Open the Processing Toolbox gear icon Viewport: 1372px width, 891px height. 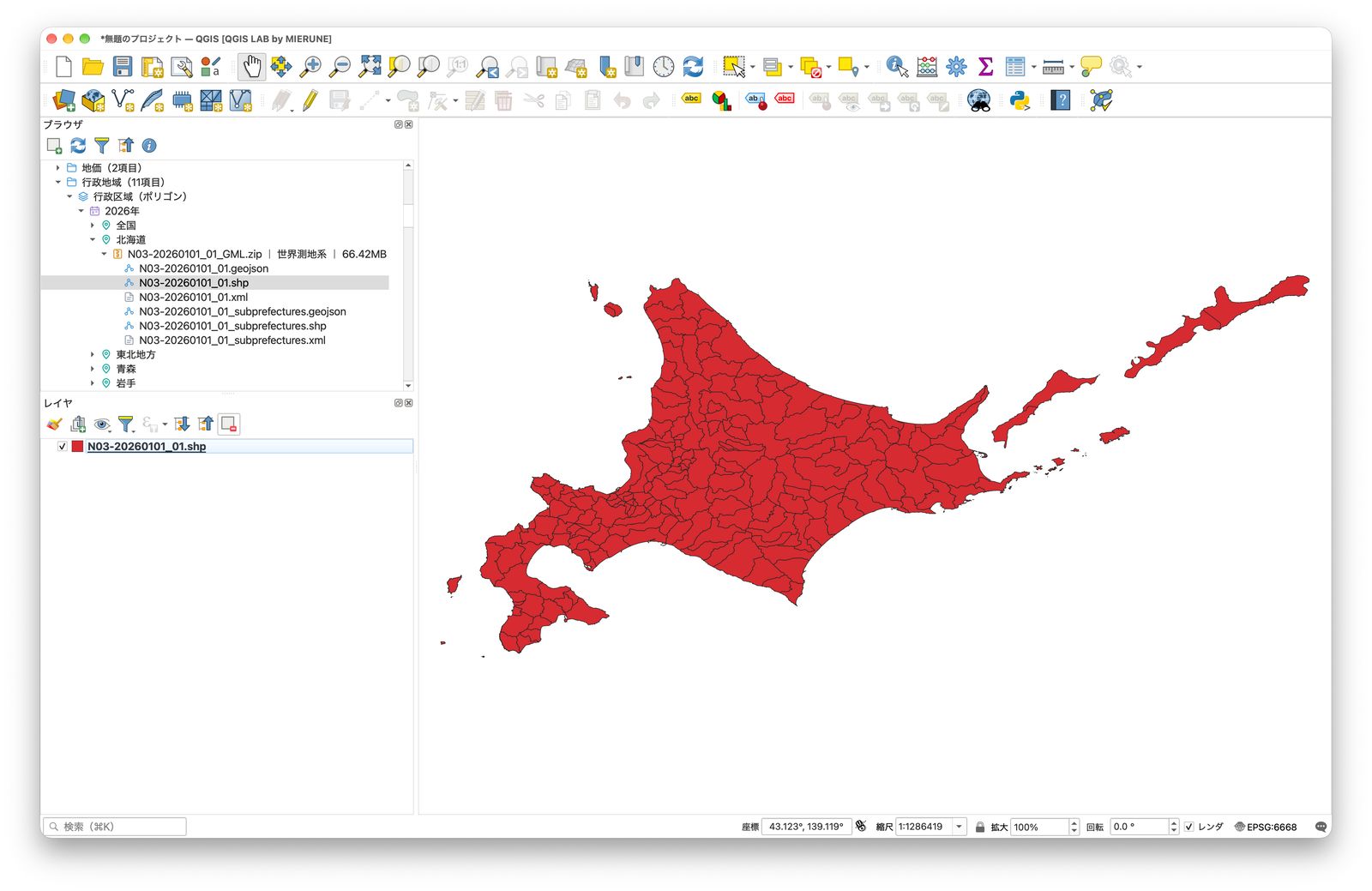pos(956,66)
